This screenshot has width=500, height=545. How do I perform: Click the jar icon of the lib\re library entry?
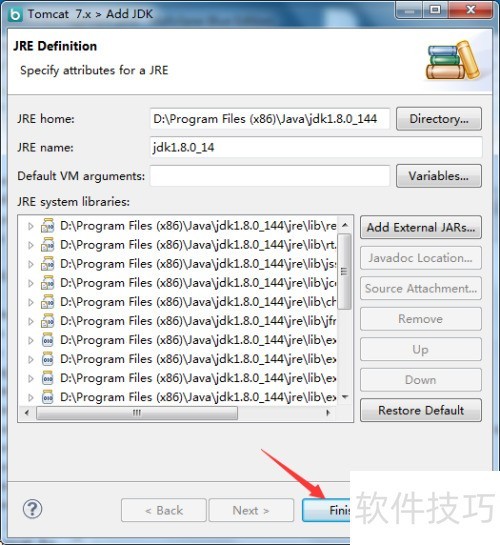pyautogui.click(x=48, y=226)
